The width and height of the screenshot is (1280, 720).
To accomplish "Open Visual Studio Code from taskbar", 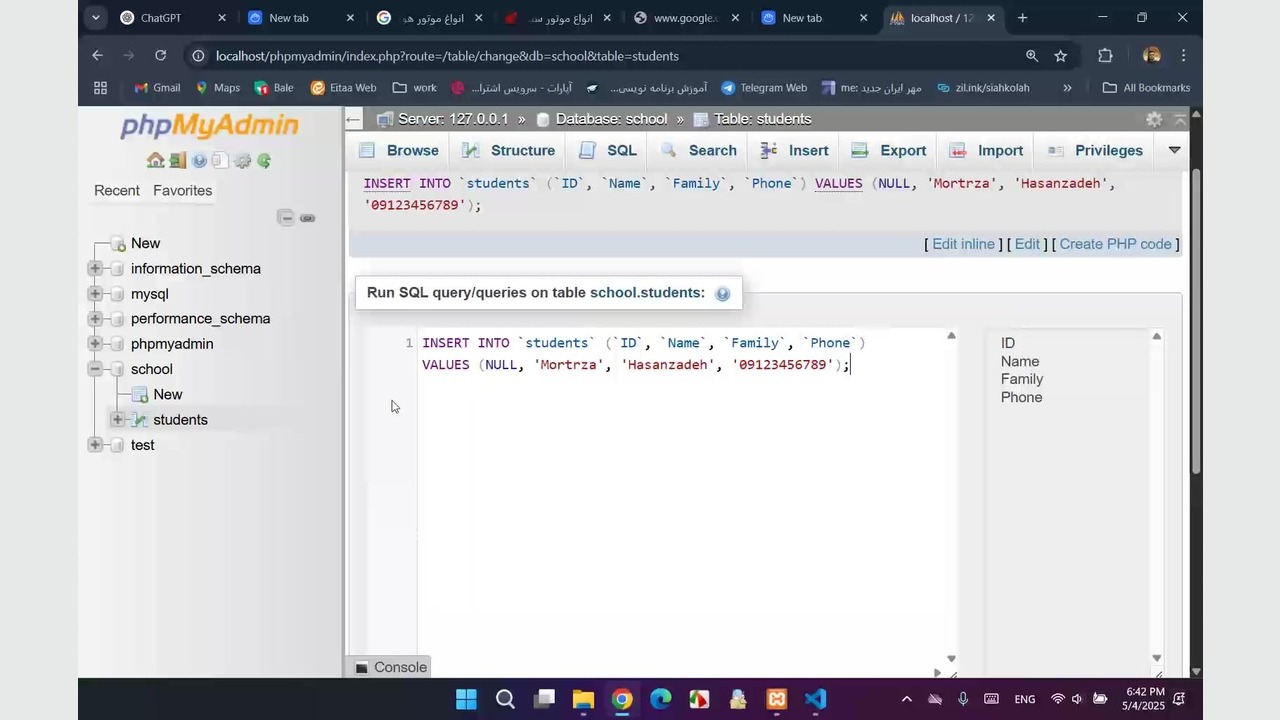I will pos(815,699).
